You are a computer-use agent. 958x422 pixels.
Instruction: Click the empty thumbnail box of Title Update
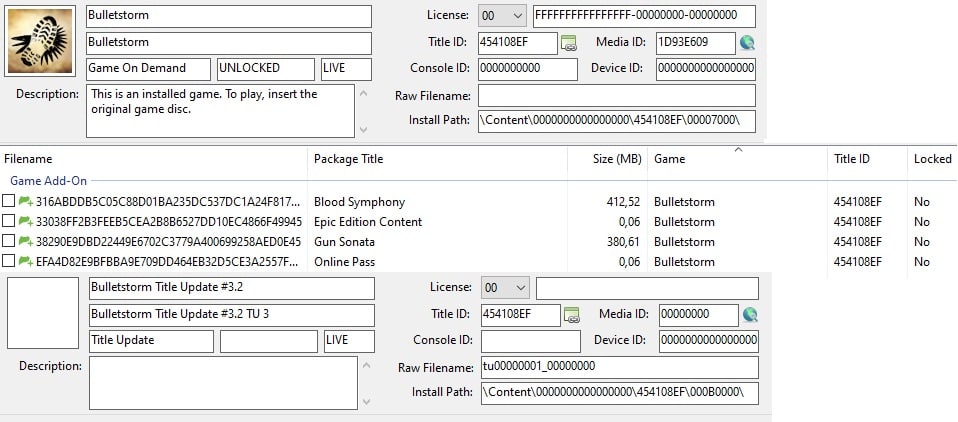[43, 313]
